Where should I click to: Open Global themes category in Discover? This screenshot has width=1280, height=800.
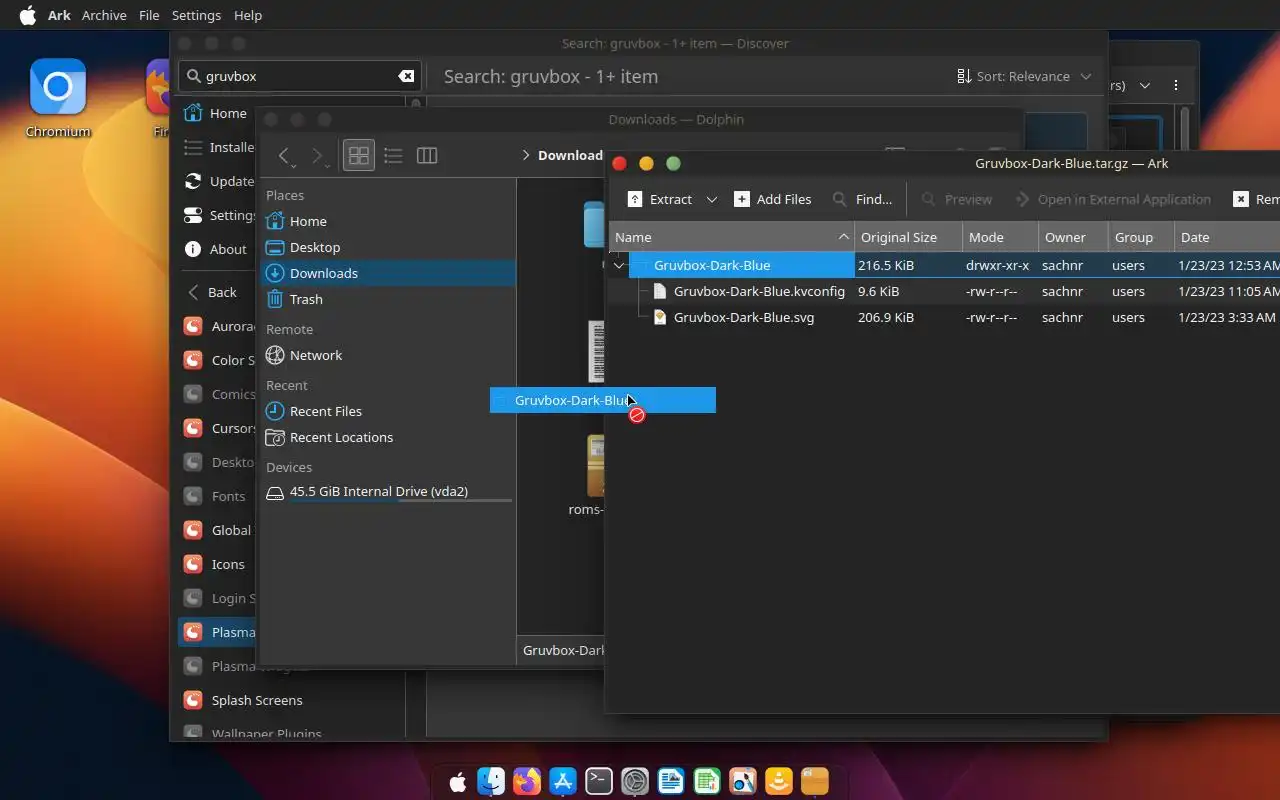[x=218, y=530]
